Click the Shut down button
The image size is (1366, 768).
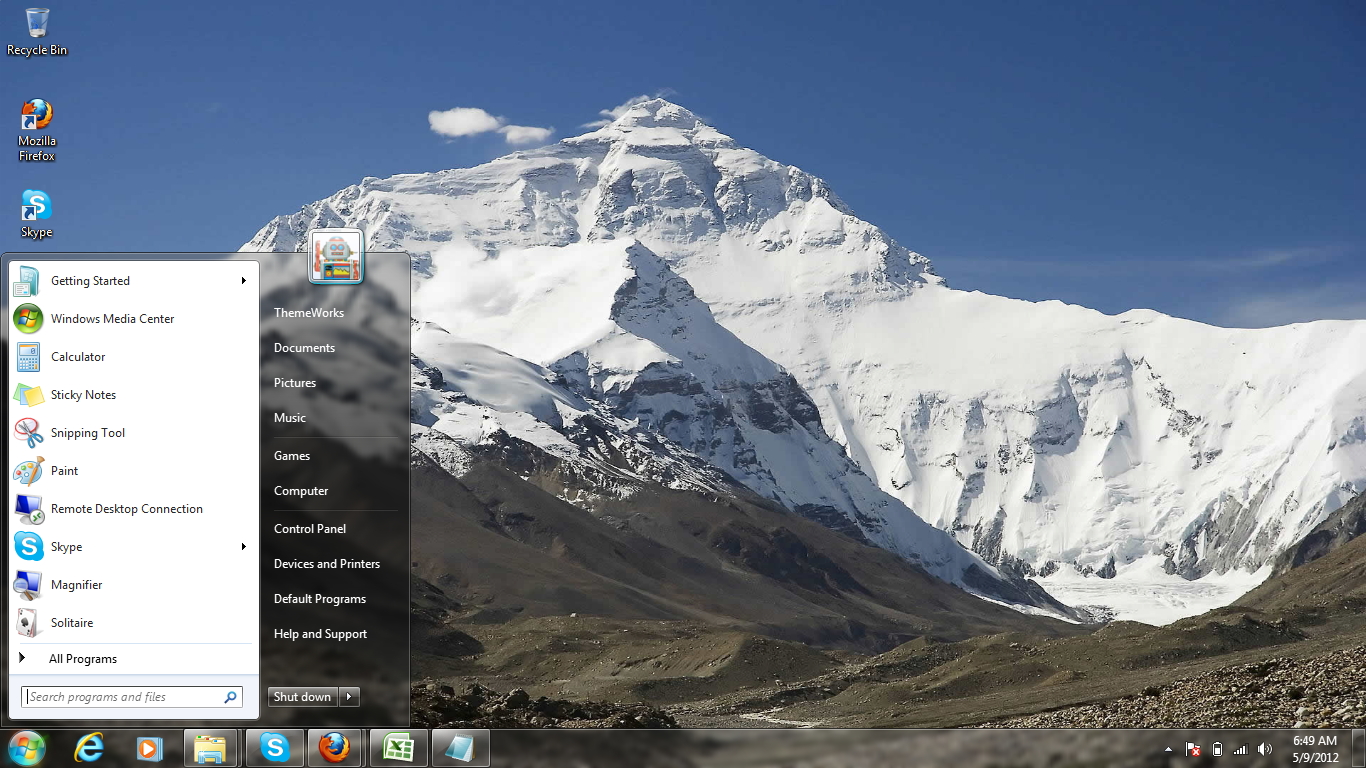pos(302,696)
